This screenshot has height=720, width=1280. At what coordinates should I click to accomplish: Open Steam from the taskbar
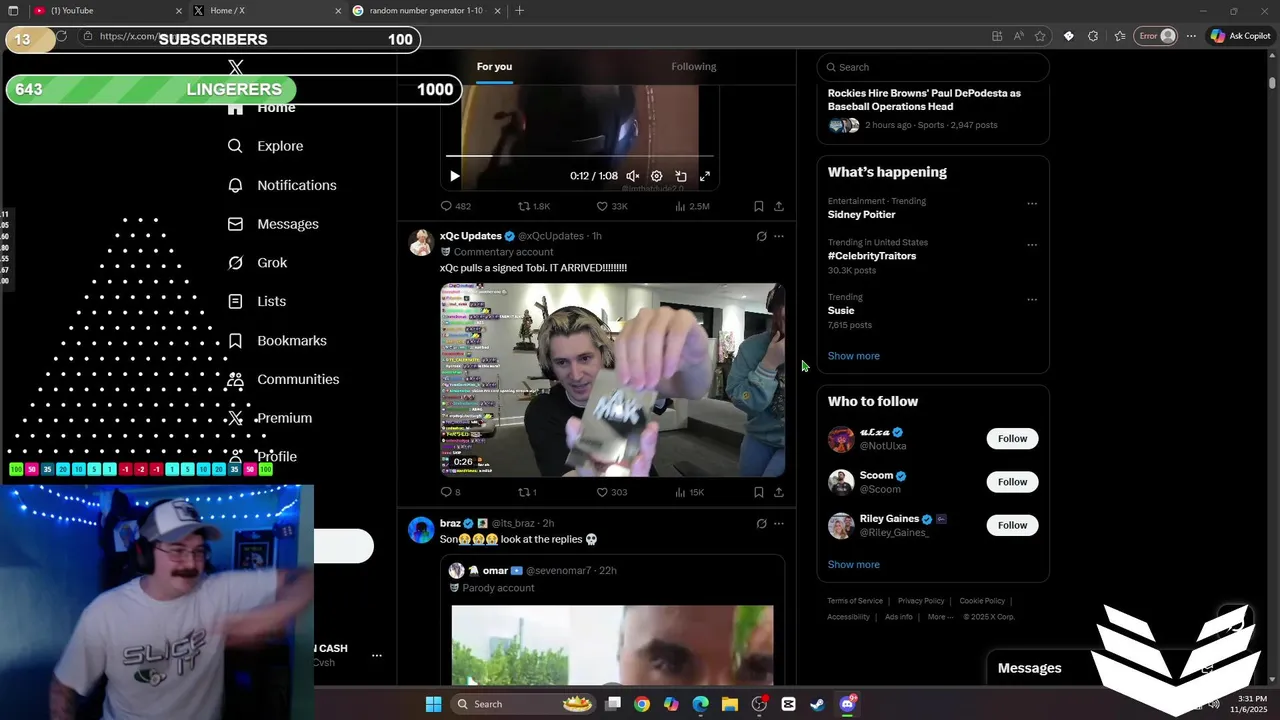click(x=818, y=704)
